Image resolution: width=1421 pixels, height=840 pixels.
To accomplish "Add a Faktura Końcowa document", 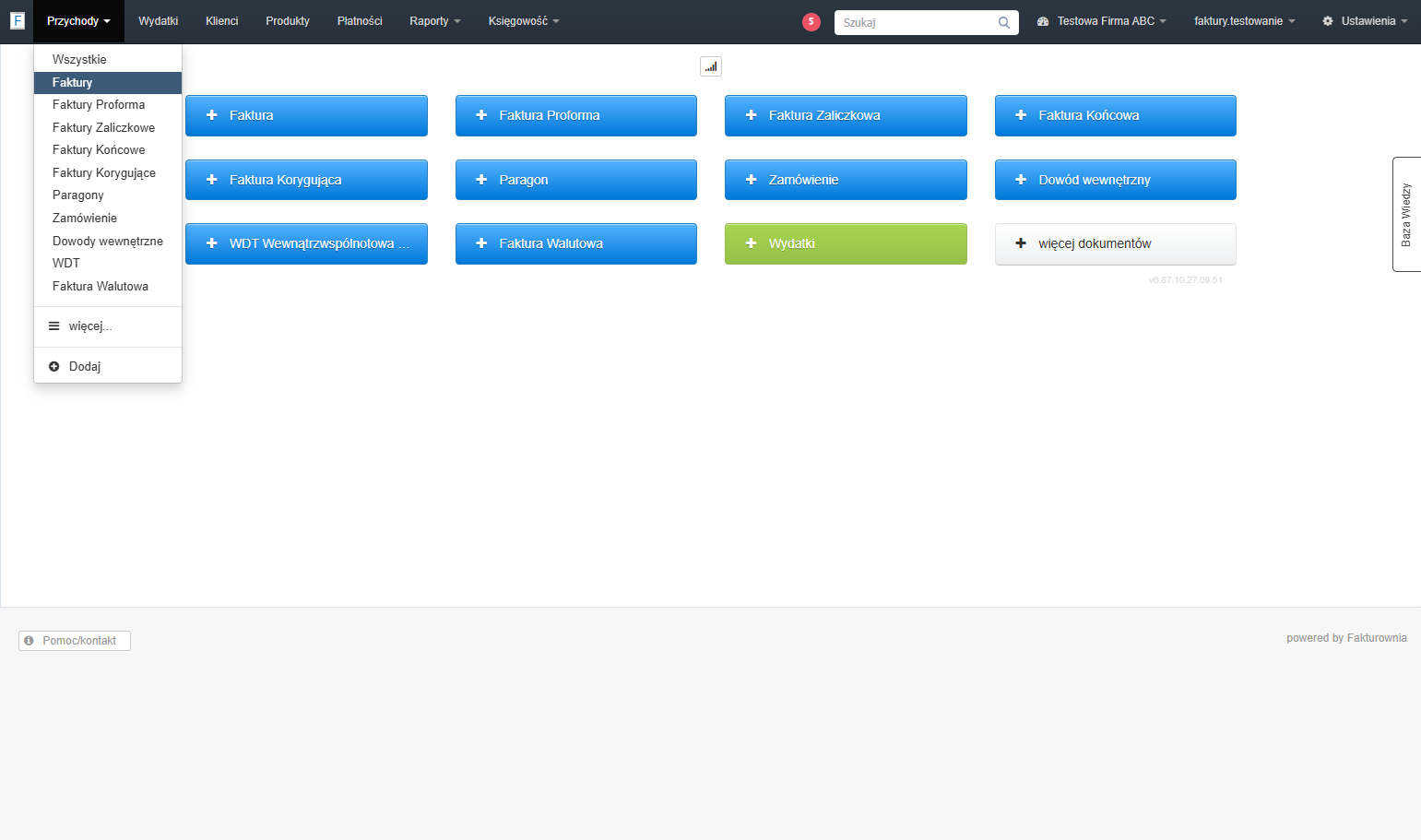I will click(1116, 115).
